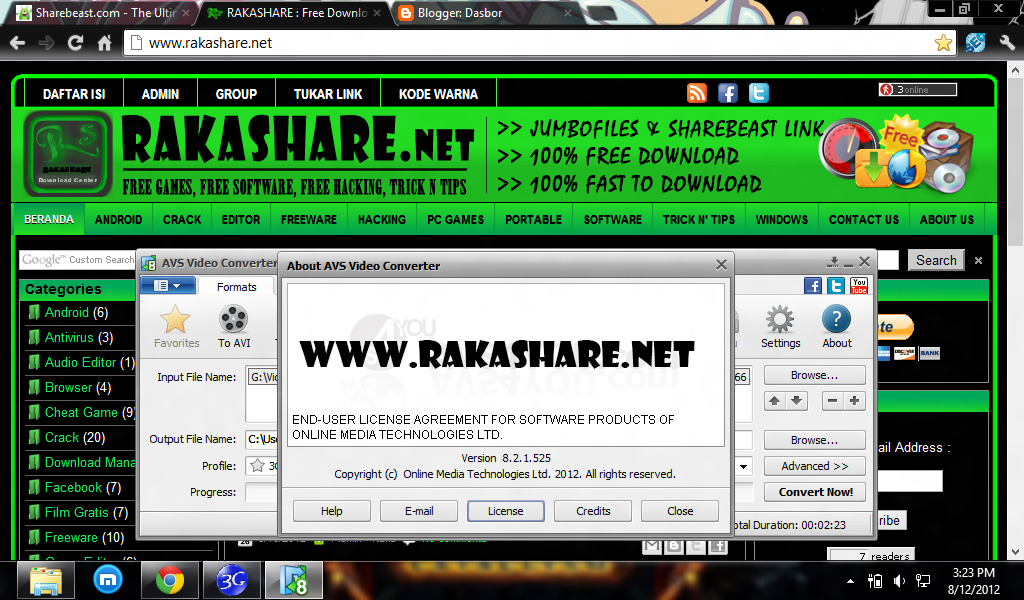Open the Cheat Game category link
The width and height of the screenshot is (1024, 600).
coord(81,412)
